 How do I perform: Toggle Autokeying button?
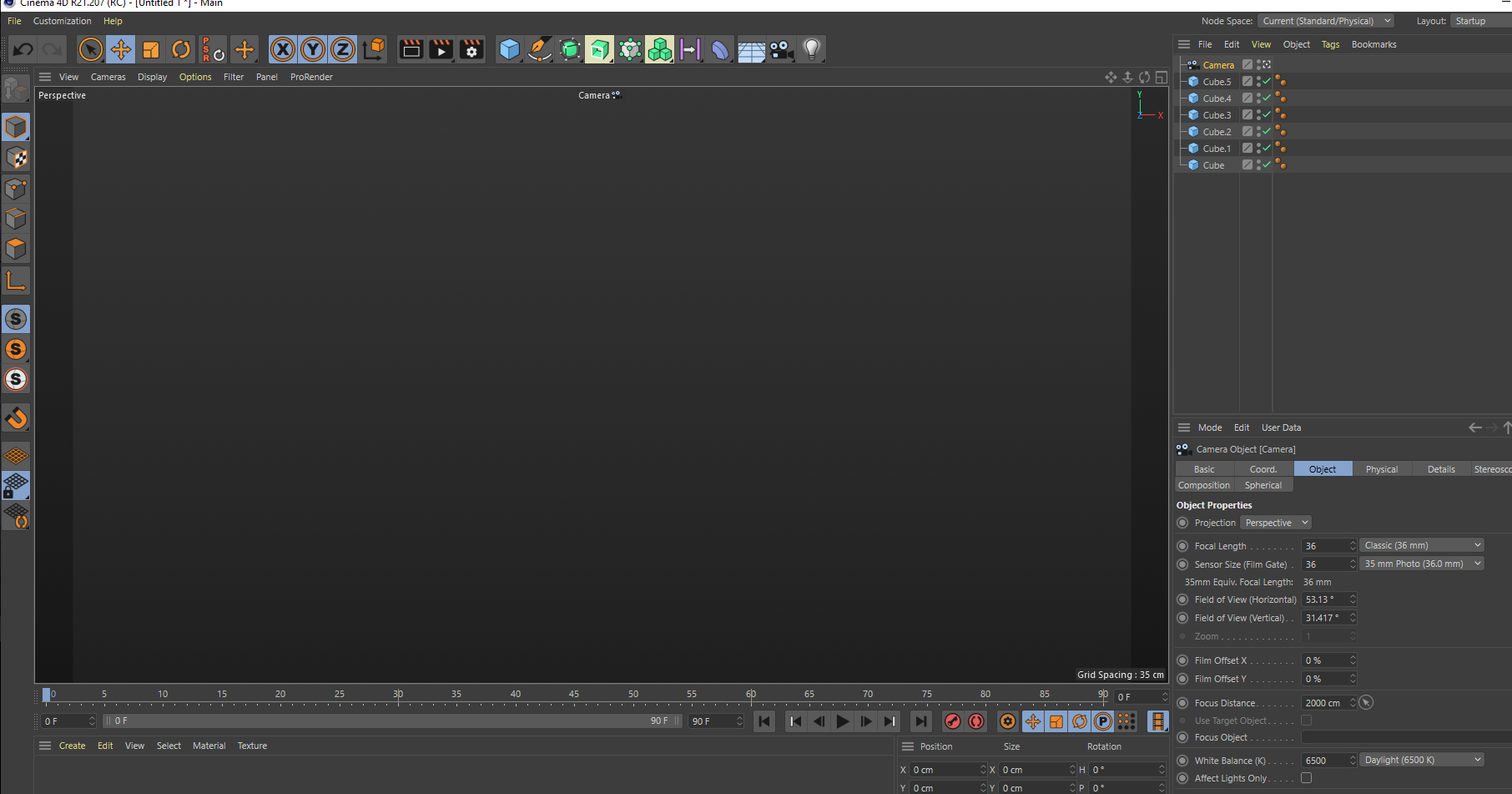[x=975, y=721]
